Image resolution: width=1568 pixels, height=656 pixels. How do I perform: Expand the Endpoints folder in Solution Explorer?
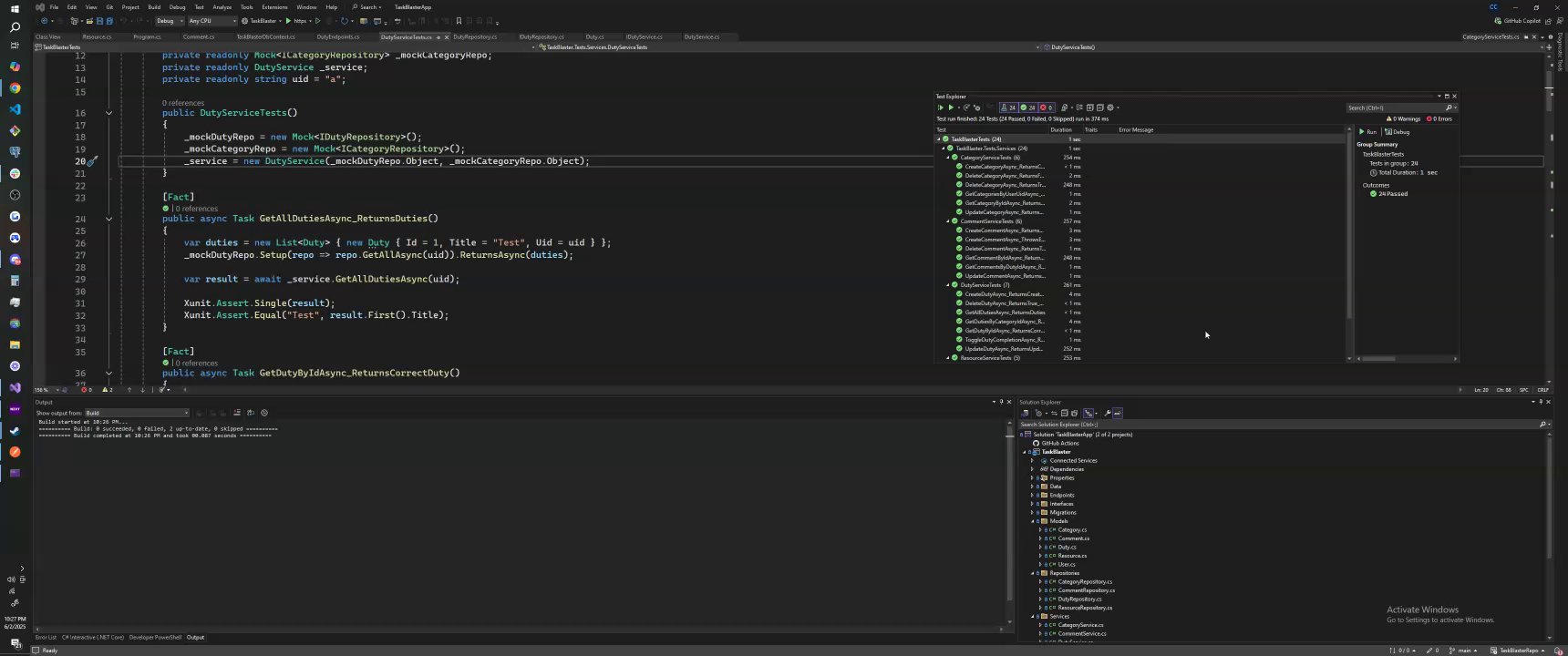coord(1032,496)
